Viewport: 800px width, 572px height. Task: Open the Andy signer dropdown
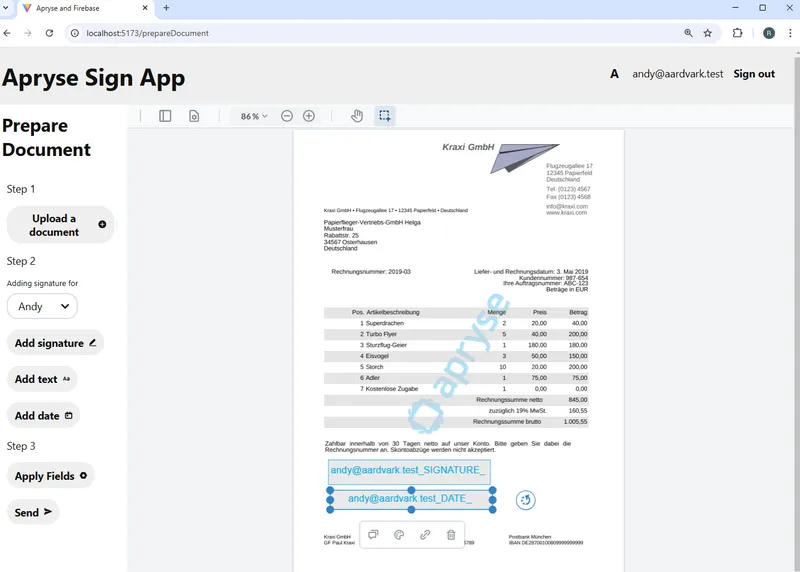click(x=42, y=307)
